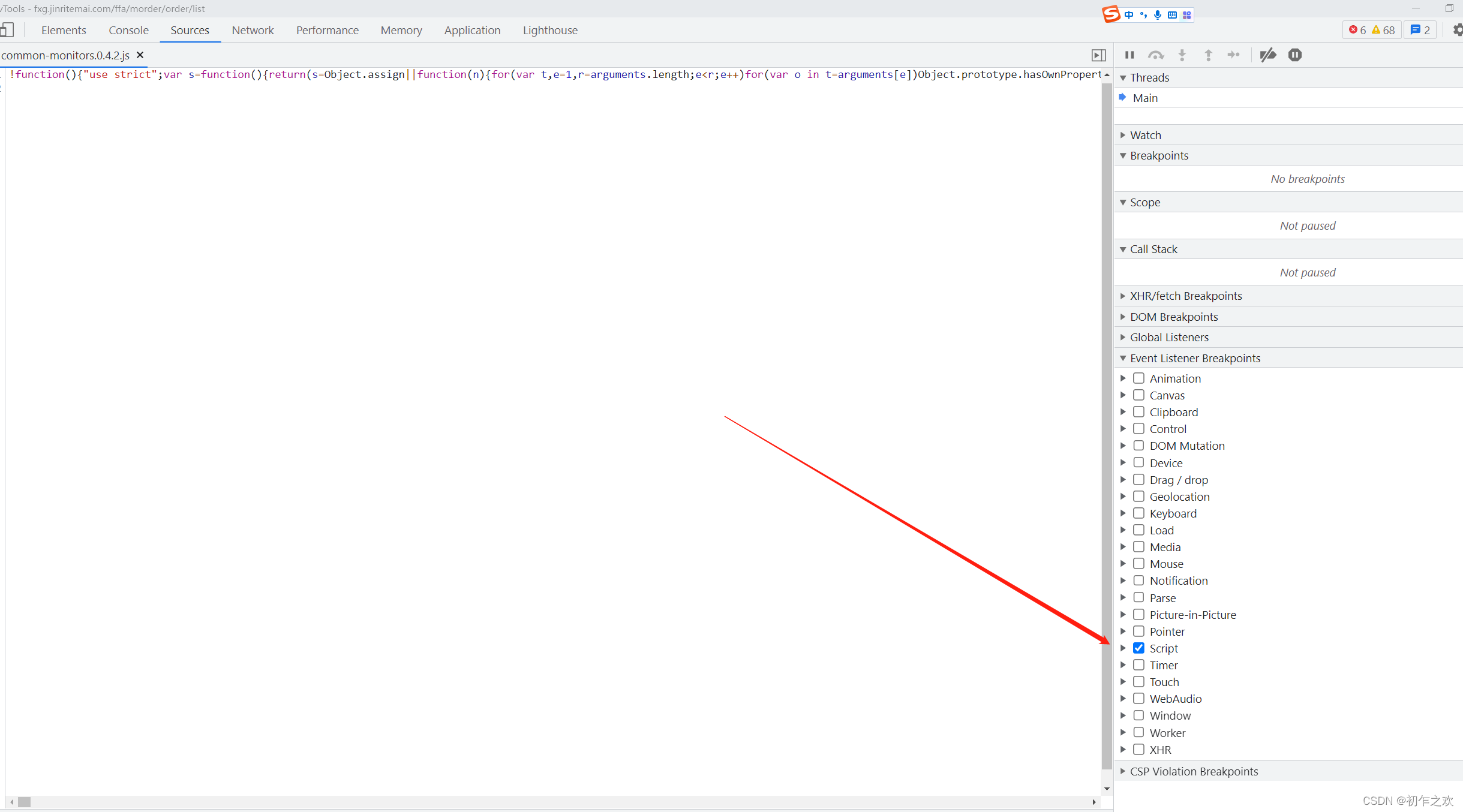Uncheck the Script event breakpoint checkbox
The width and height of the screenshot is (1463, 812).
point(1138,648)
